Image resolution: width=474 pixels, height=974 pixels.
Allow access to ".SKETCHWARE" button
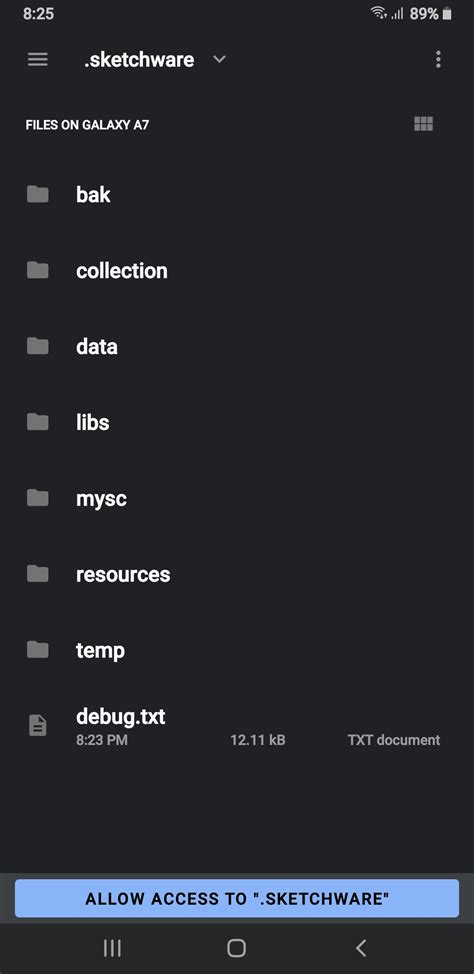tap(237, 898)
